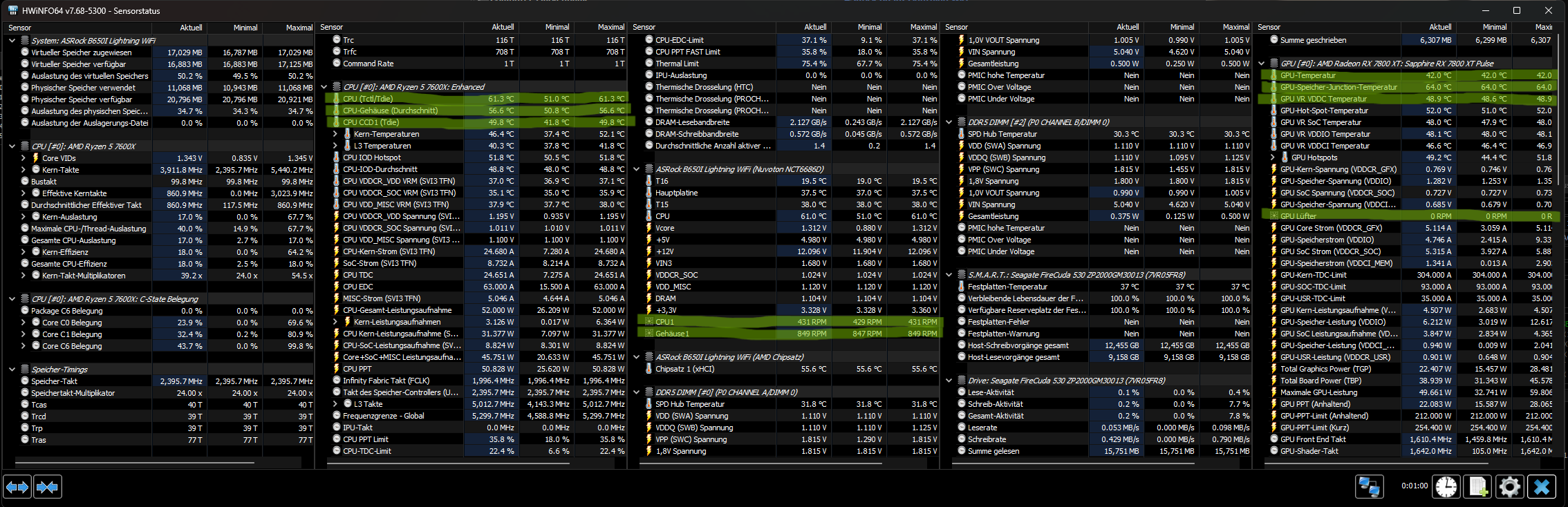Expand GPU Hotspots subtree
This screenshot has height=507, width=1568.
click(x=1273, y=157)
